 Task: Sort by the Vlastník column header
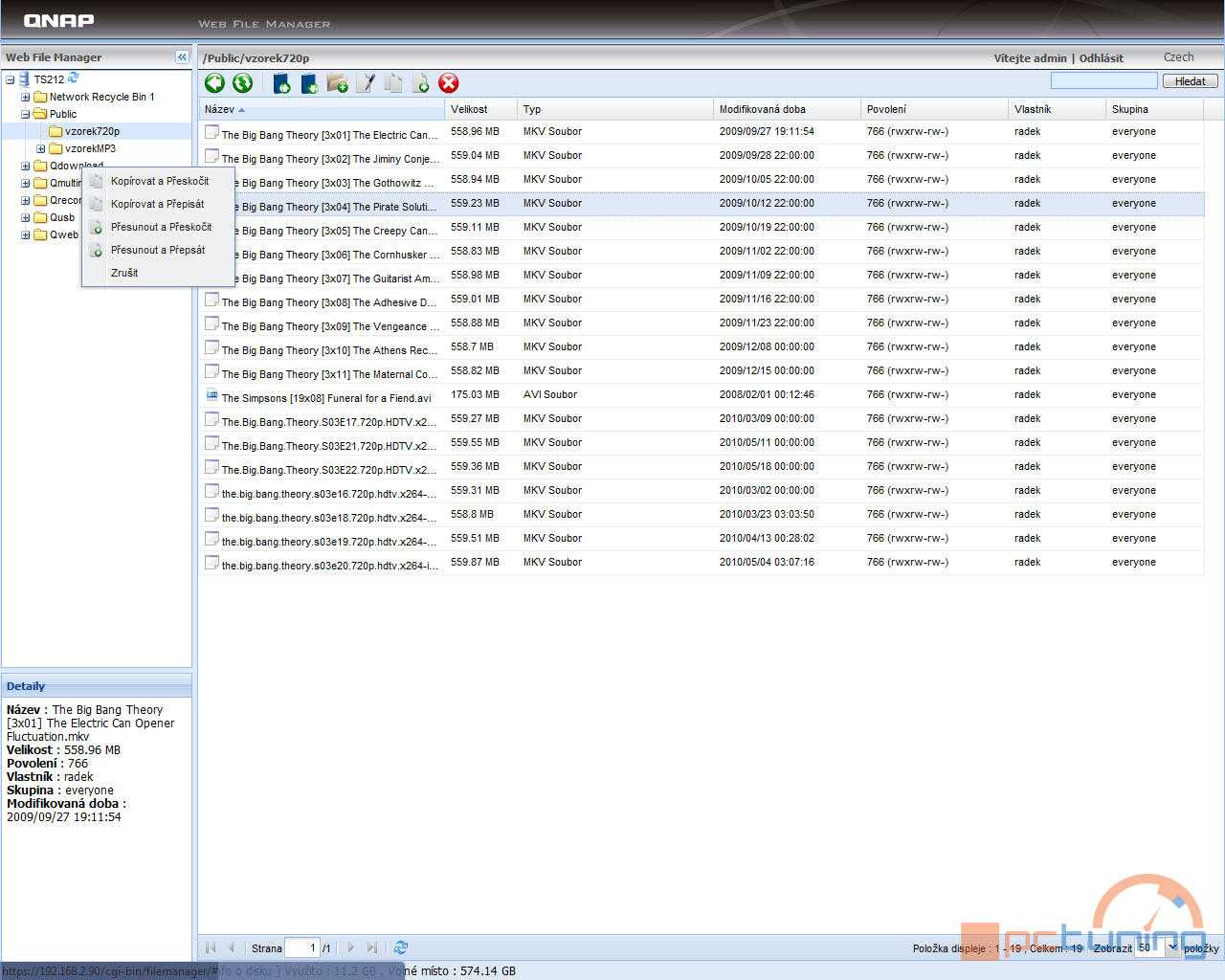click(x=1057, y=109)
